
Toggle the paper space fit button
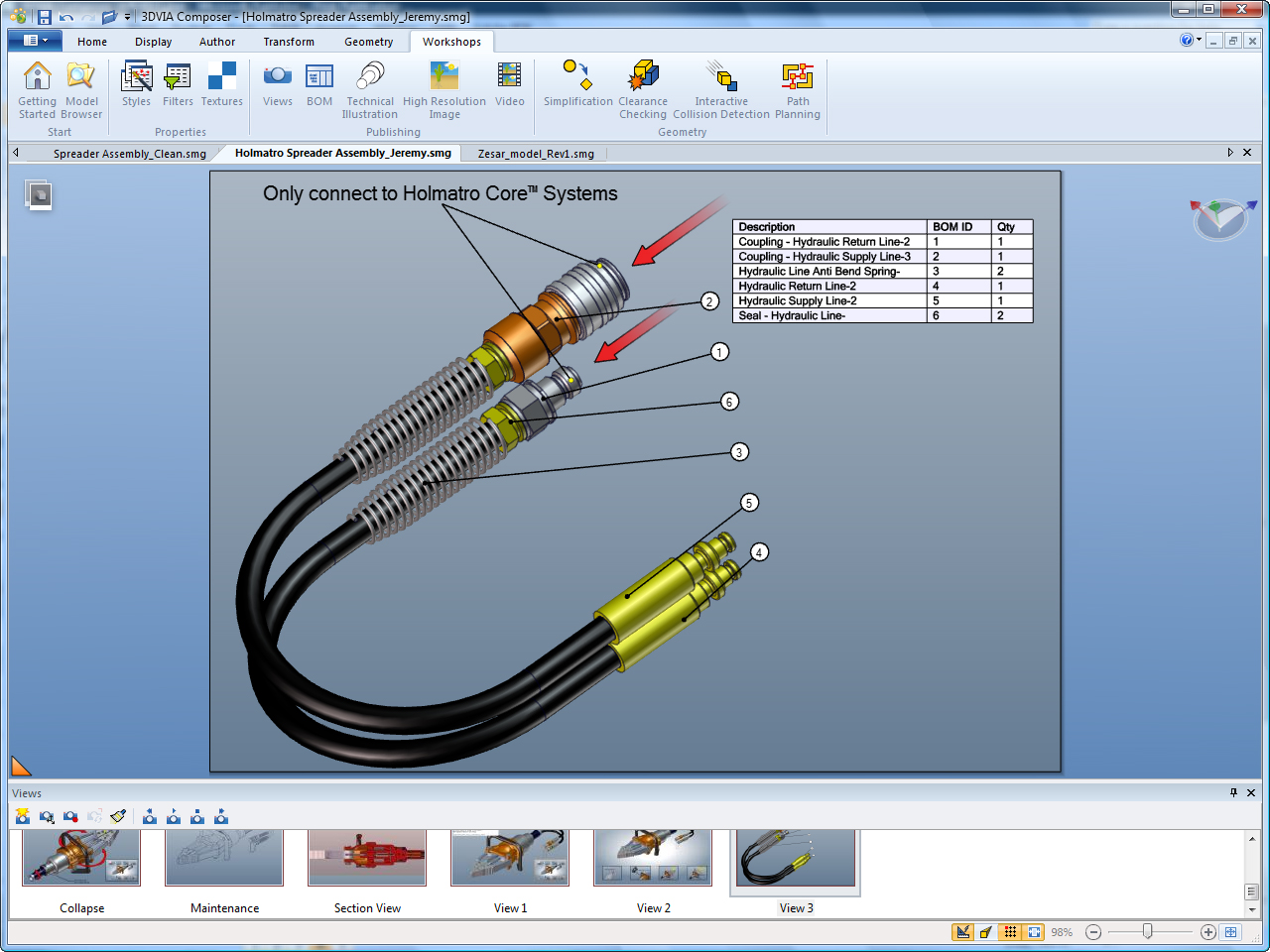click(1034, 932)
